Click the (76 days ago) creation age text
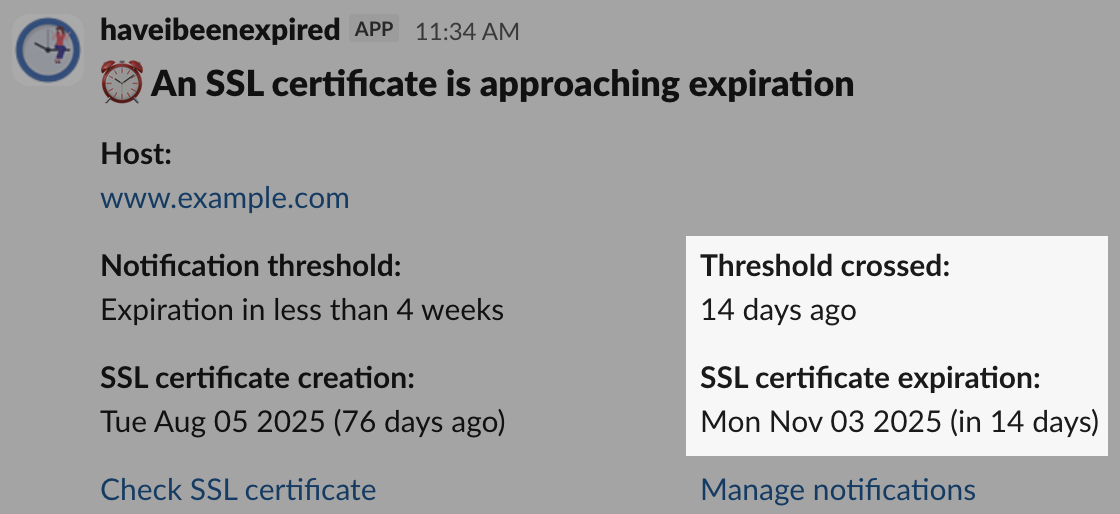1120x514 pixels. pyautogui.click(x=418, y=422)
